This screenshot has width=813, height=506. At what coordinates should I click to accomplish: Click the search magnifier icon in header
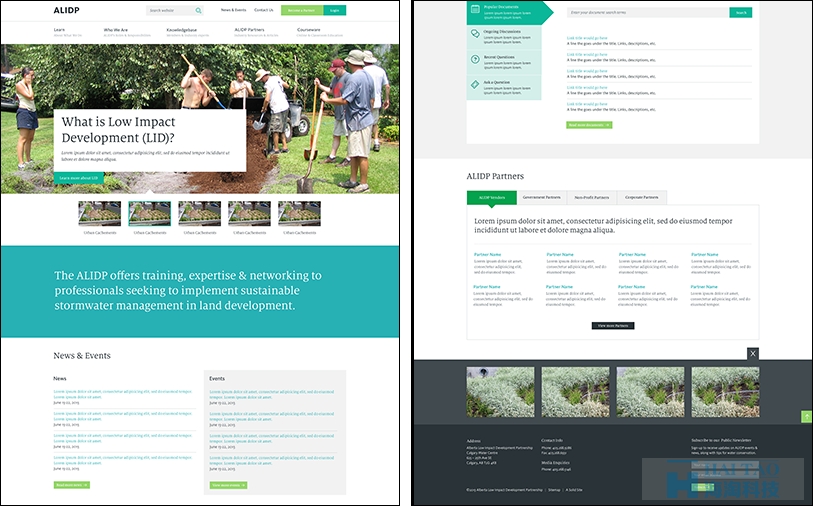point(199,10)
